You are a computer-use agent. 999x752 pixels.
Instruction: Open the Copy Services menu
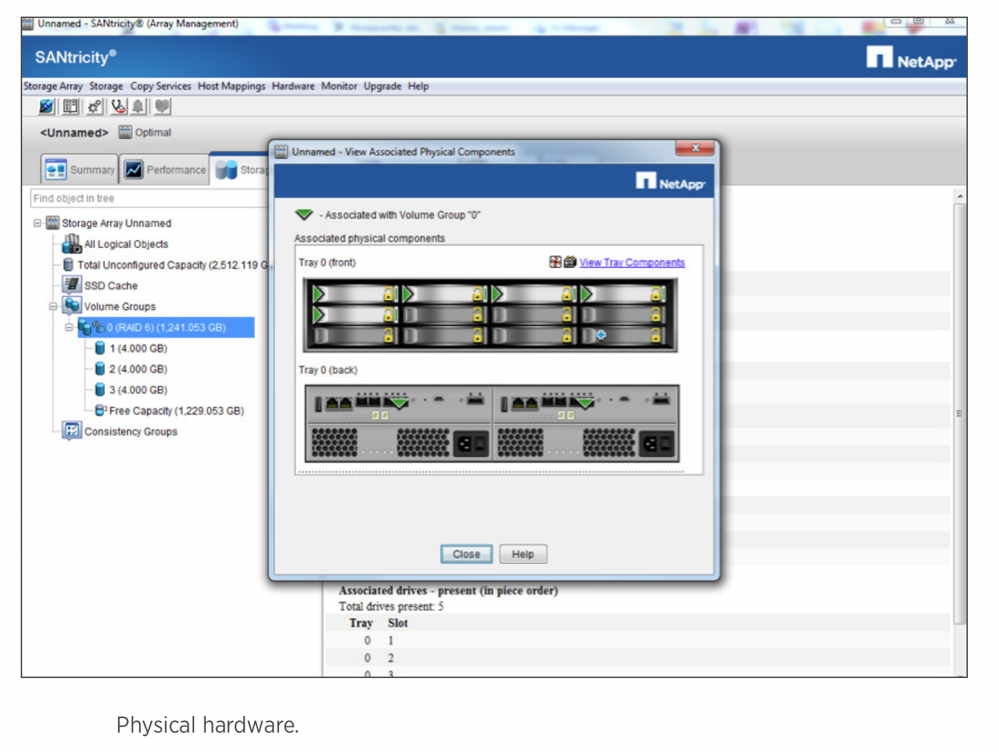pyautogui.click(x=161, y=86)
